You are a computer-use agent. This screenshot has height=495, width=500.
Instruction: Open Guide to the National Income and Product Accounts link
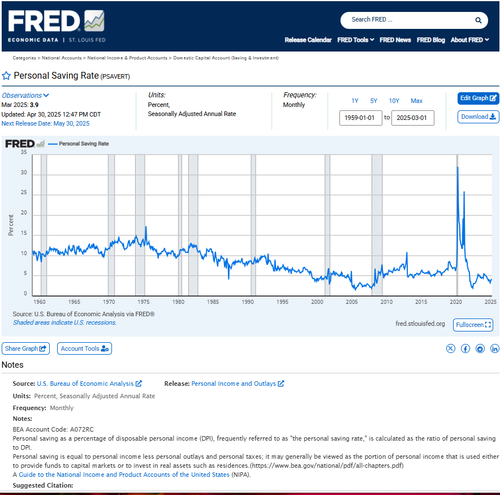124,475
